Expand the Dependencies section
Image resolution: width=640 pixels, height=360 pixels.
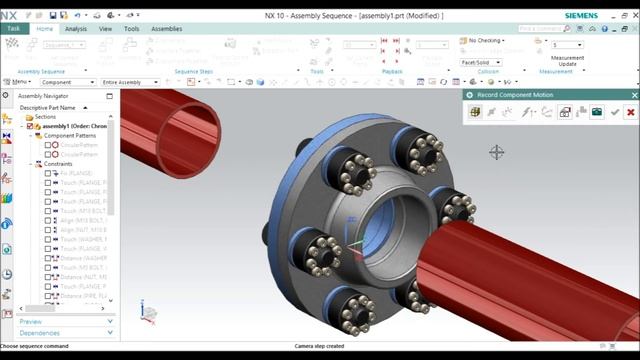[65, 333]
